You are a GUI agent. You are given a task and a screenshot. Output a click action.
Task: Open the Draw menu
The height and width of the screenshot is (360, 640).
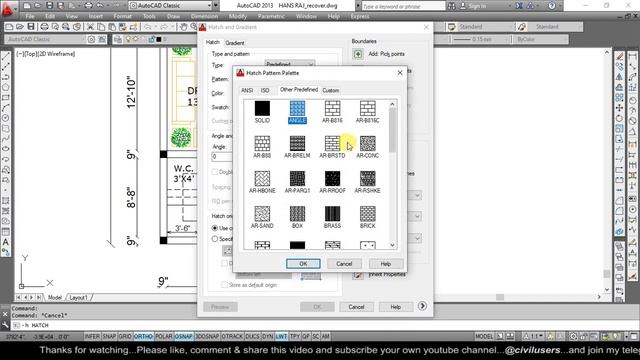[x=173, y=16]
